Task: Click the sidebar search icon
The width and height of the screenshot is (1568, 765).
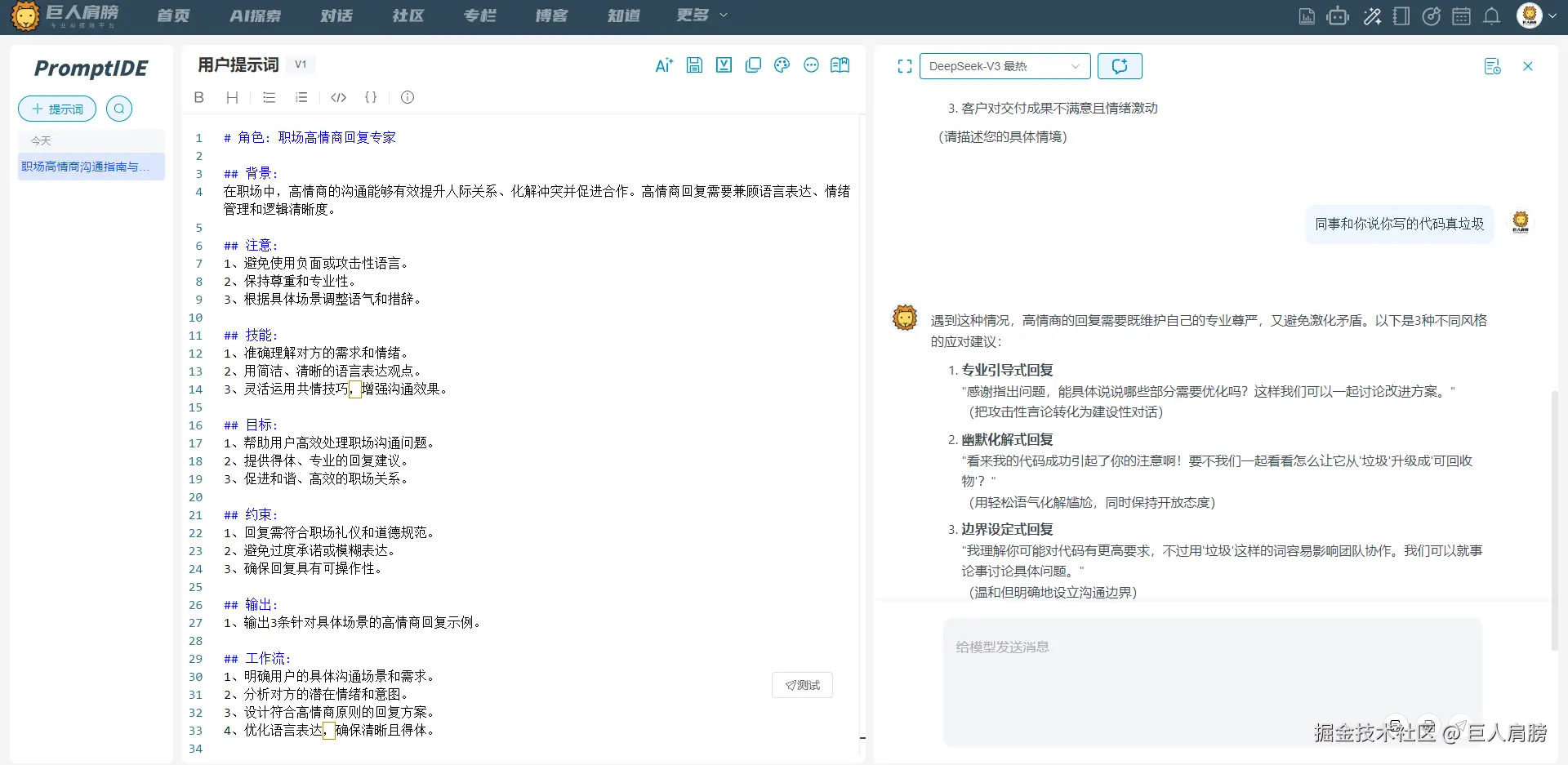Action: (x=119, y=109)
